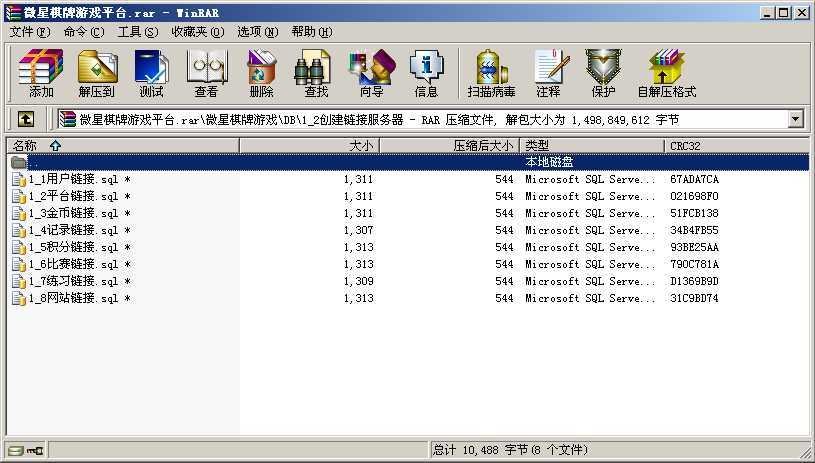
Task: Run 扫描病毒 (Virus Scan) tool
Action: [491, 73]
